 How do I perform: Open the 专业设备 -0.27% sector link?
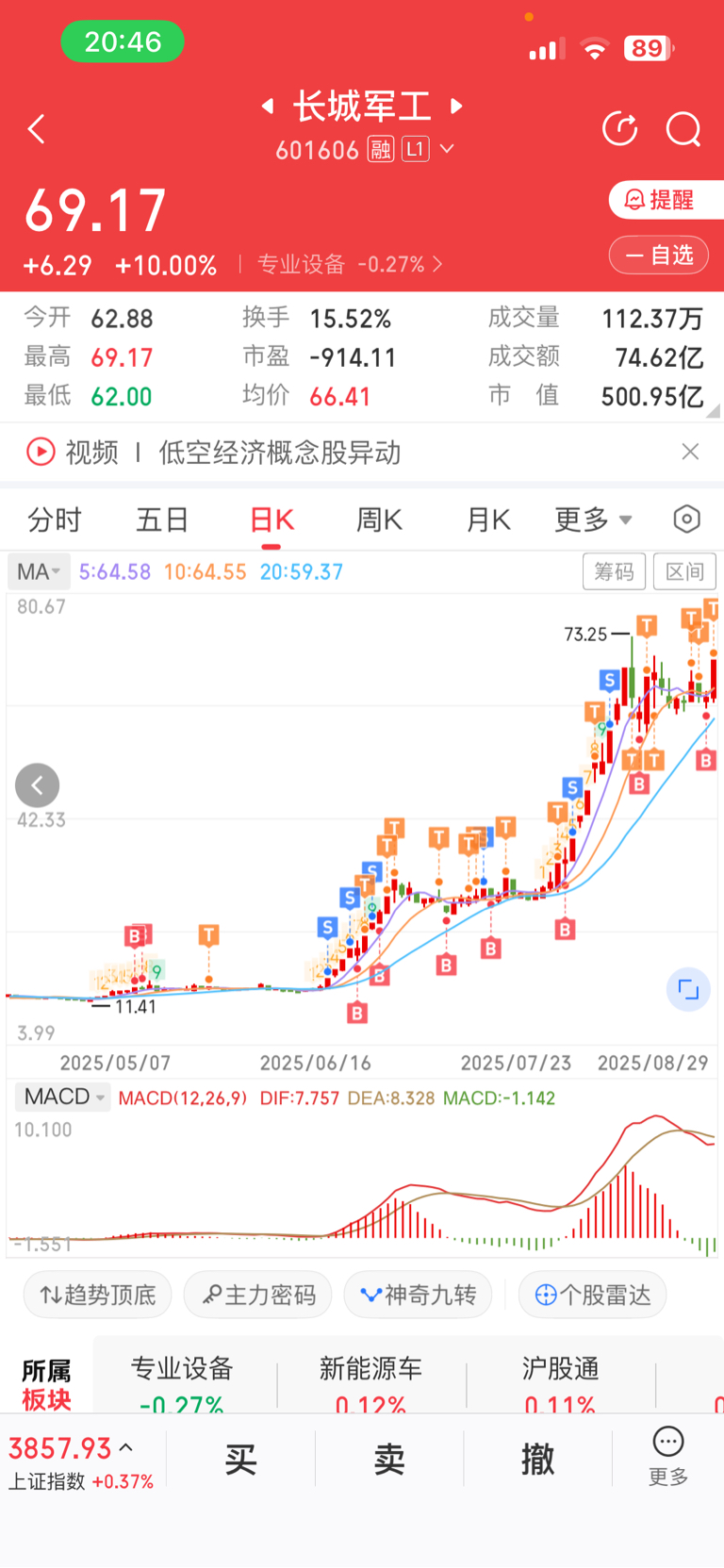pyautogui.click(x=350, y=265)
